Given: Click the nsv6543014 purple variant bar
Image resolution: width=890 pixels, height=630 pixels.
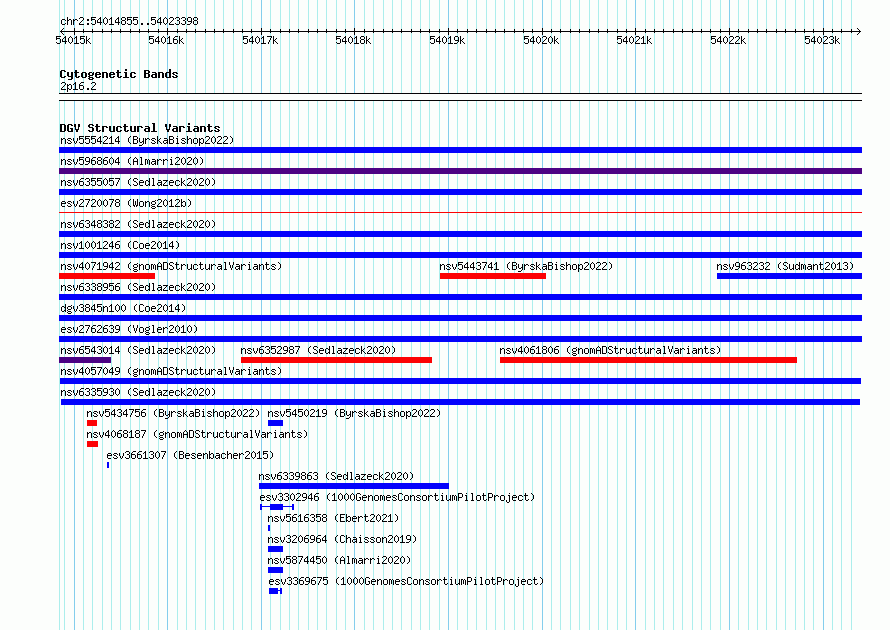Looking at the screenshot, I should point(85,360).
